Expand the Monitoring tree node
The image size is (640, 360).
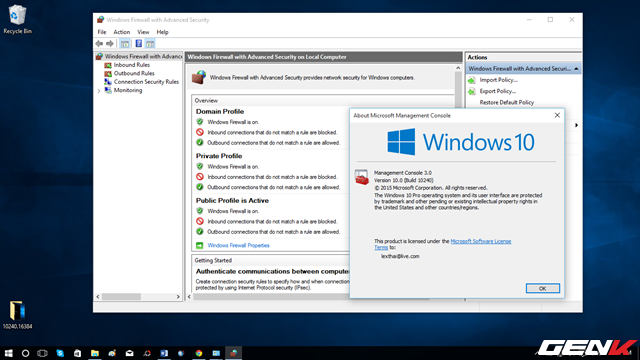[x=99, y=91]
